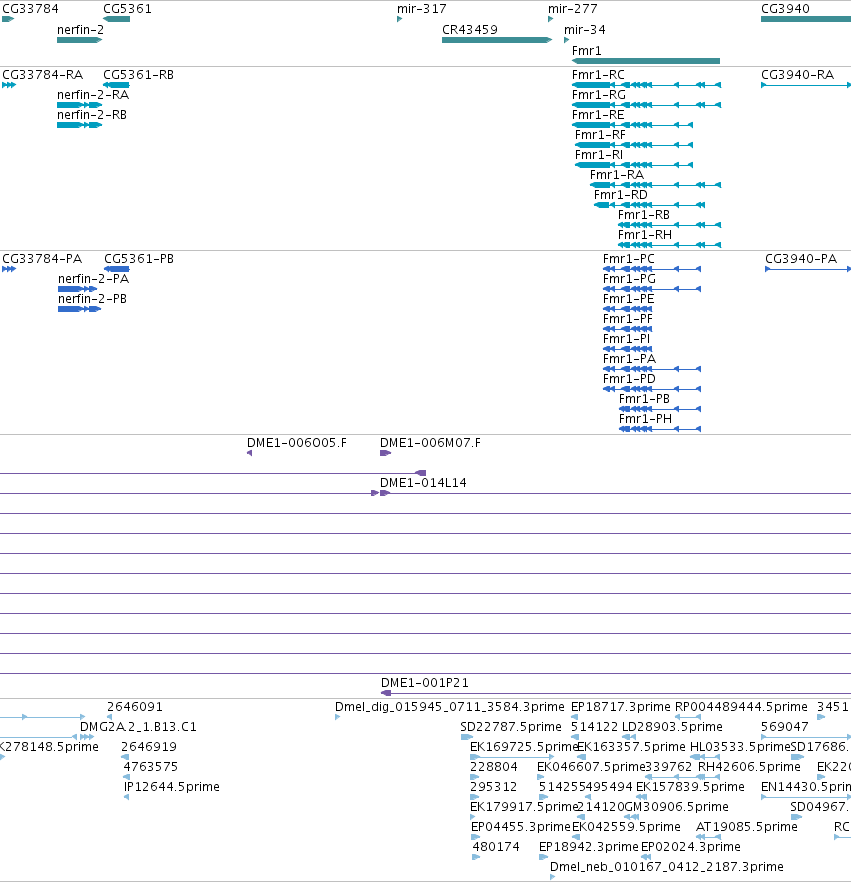851x882 pixels.
Task: Open the DME1-014L14 clone label
Action: 423,483
